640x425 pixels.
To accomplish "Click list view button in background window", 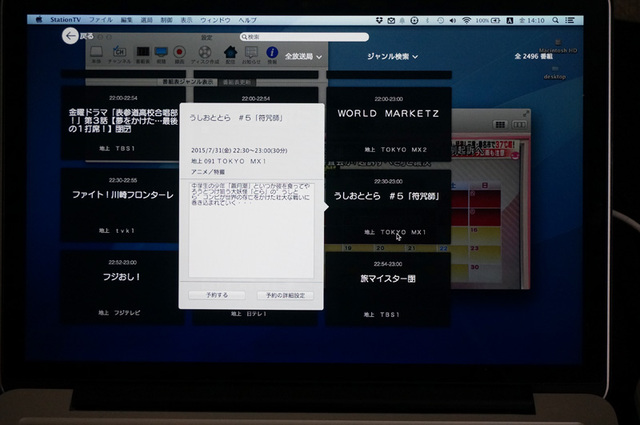I will click(519, 125).
